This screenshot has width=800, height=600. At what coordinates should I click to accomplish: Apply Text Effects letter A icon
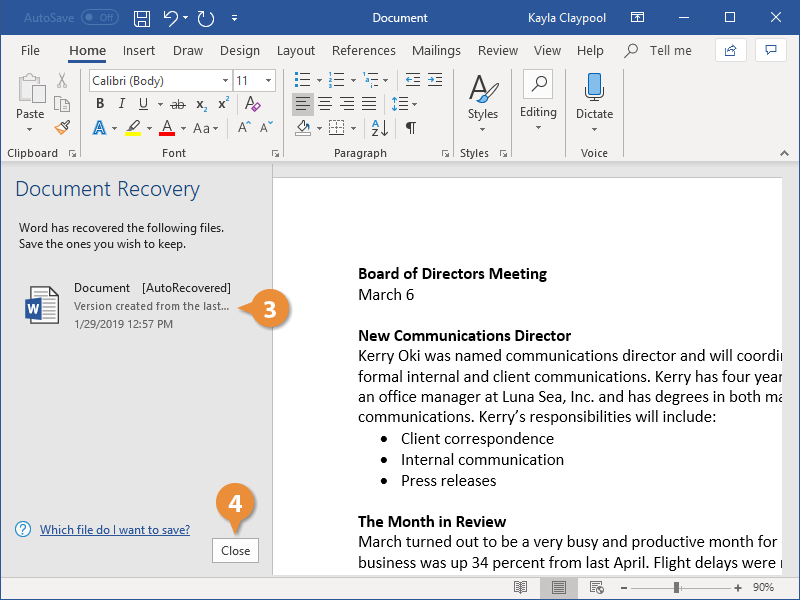click(99, 128)
